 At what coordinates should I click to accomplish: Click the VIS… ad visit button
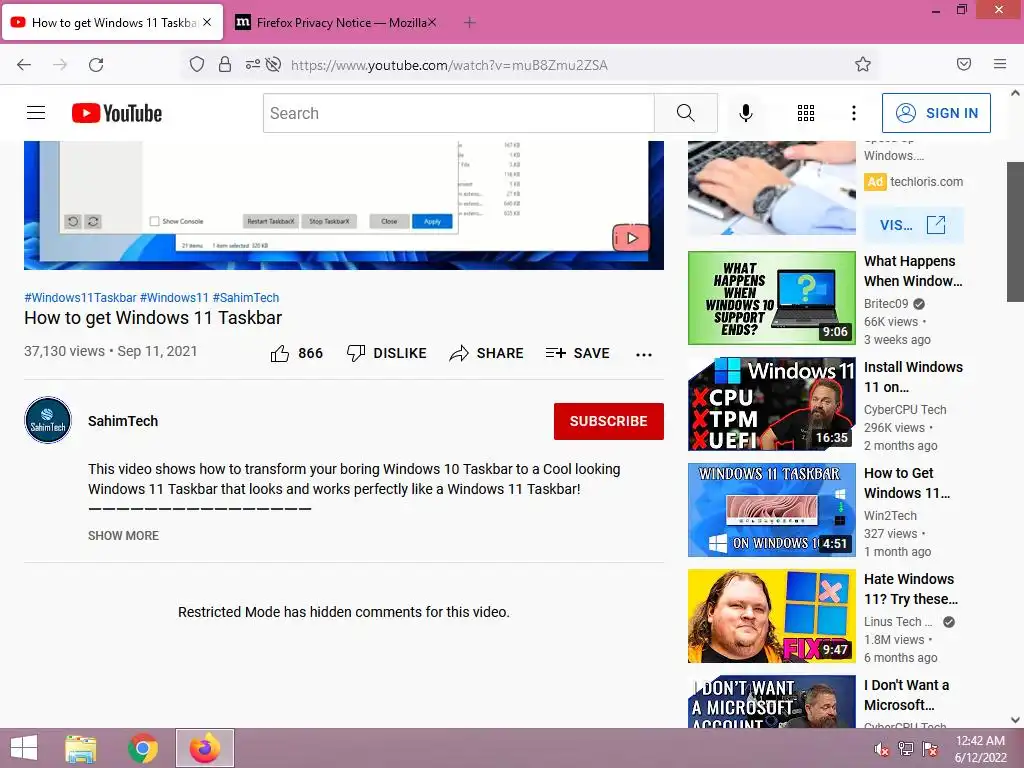click(914, 225)
